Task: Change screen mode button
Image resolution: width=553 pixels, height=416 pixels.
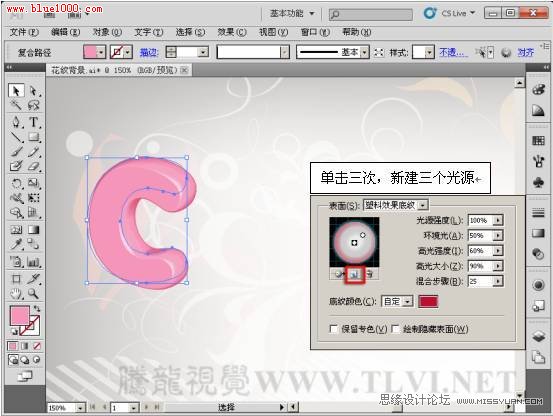Action: pos(25,377)
